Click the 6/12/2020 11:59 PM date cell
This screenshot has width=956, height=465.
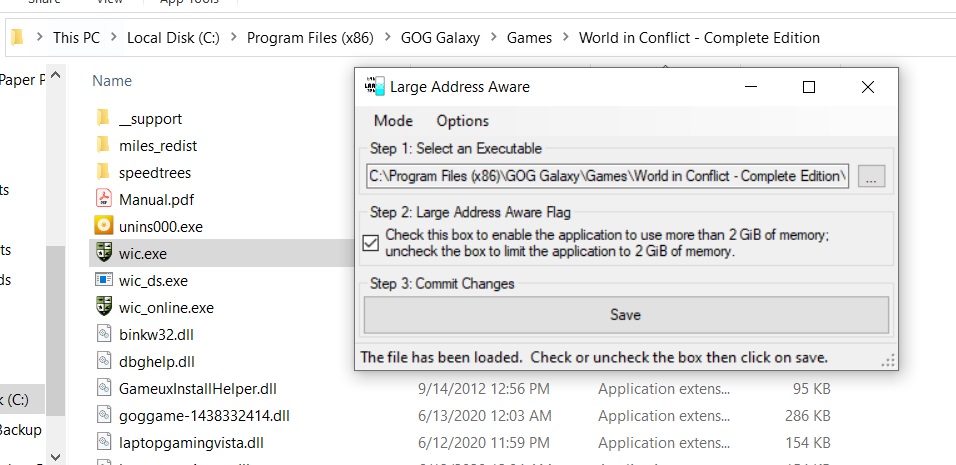[483, 442]
